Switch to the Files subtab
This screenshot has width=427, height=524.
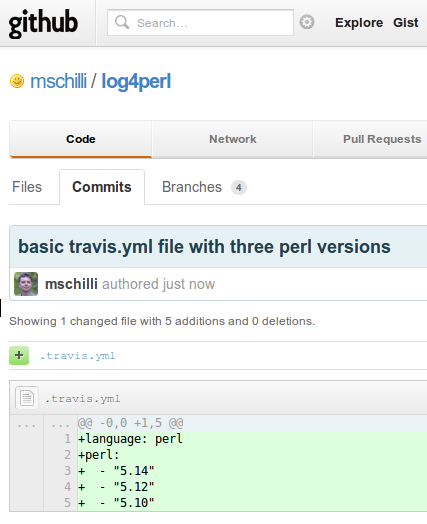pos(27,187)
